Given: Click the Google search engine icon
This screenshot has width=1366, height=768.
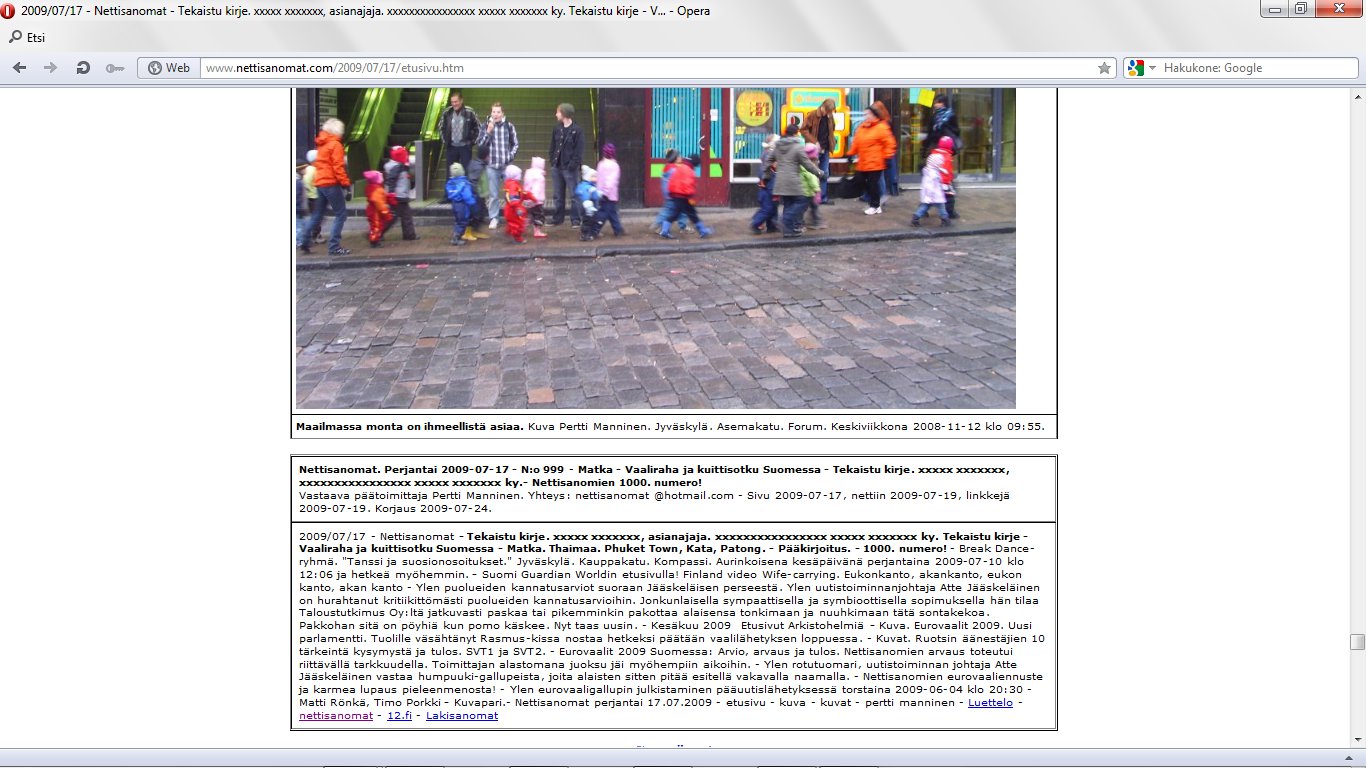Looking at the screenshot, I should tap(1135, 68).
